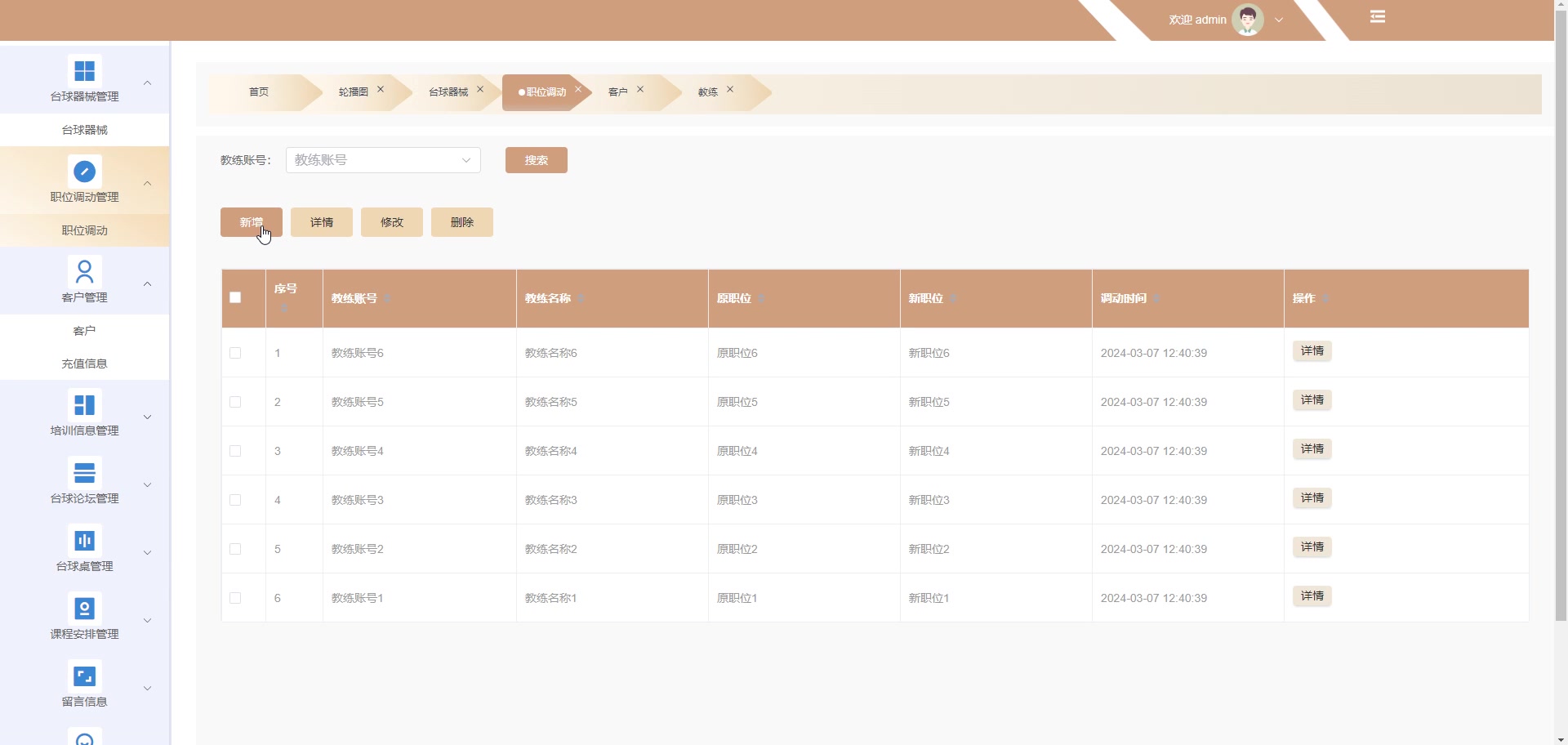Sort by 教练名称 column icon
The height and width of the screenshot is (745, 1568).
point(581,299)
